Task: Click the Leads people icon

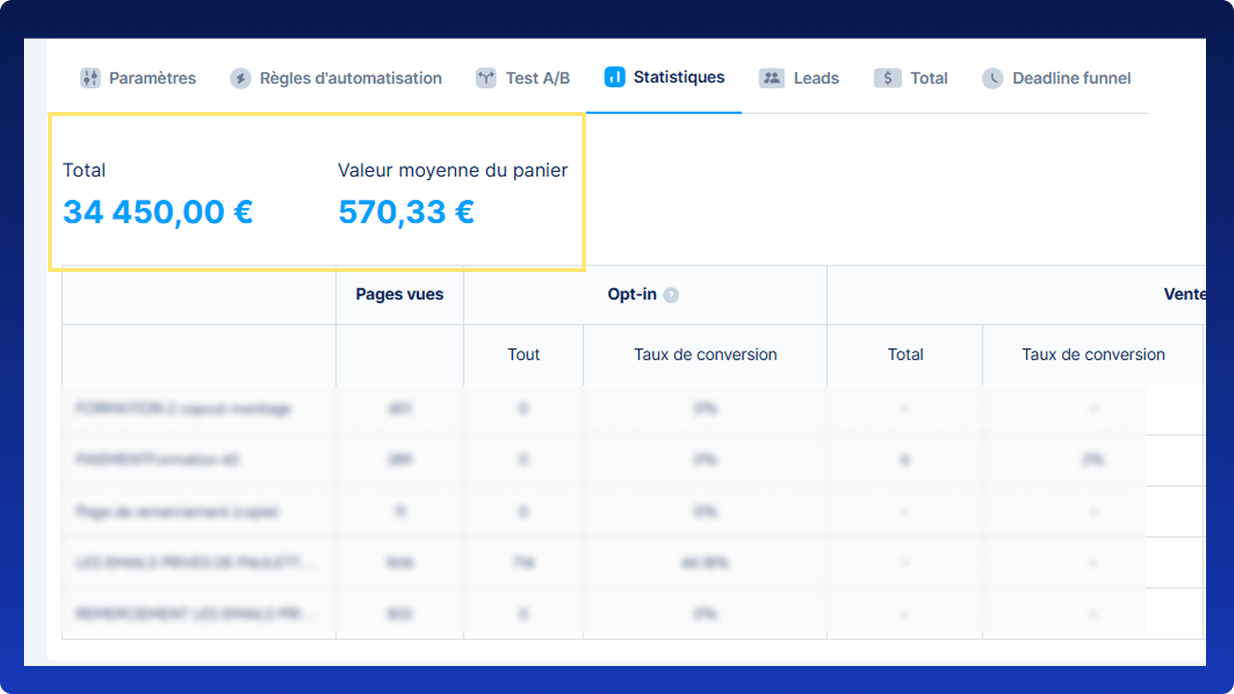Action: (771, 78)
